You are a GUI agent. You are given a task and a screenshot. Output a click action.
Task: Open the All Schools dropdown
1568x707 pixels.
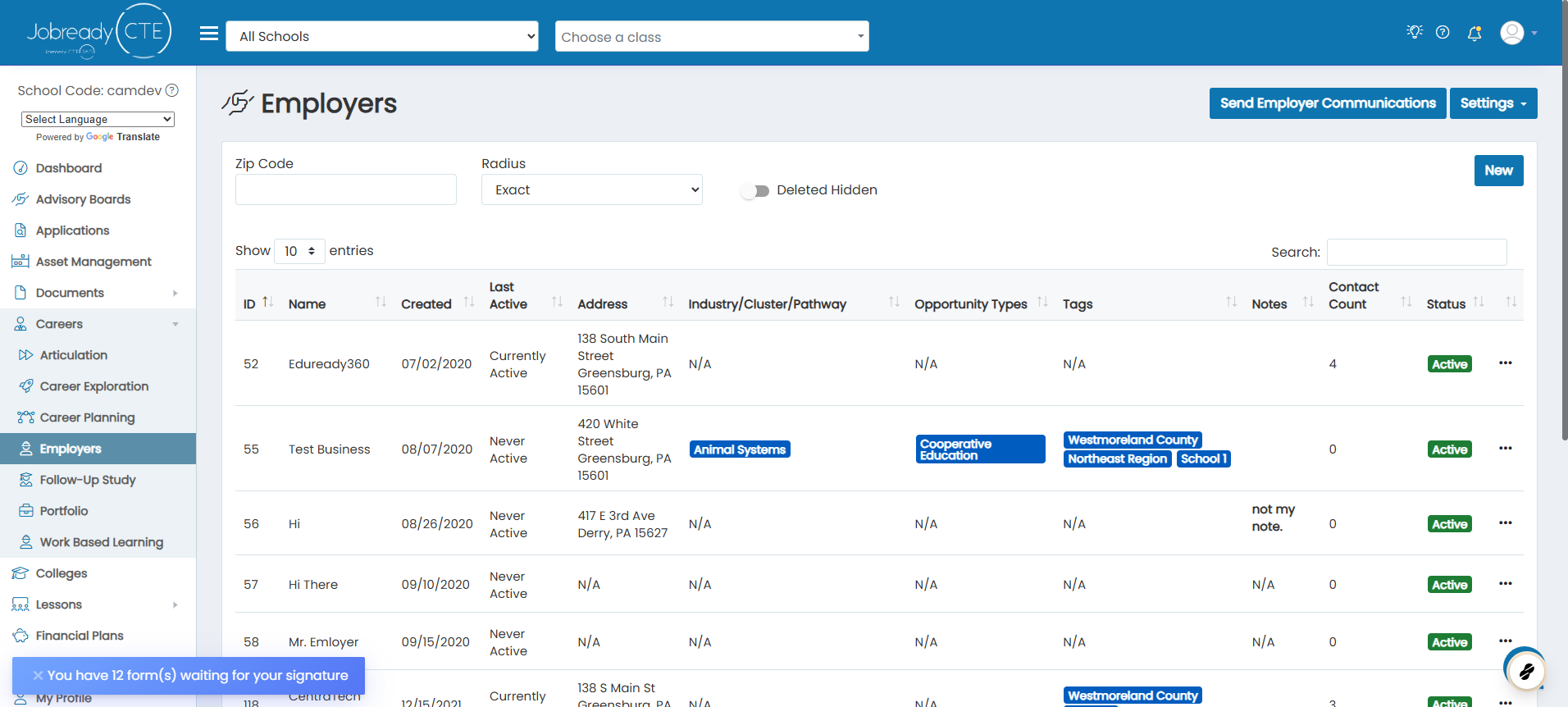(x=382, y=36)
